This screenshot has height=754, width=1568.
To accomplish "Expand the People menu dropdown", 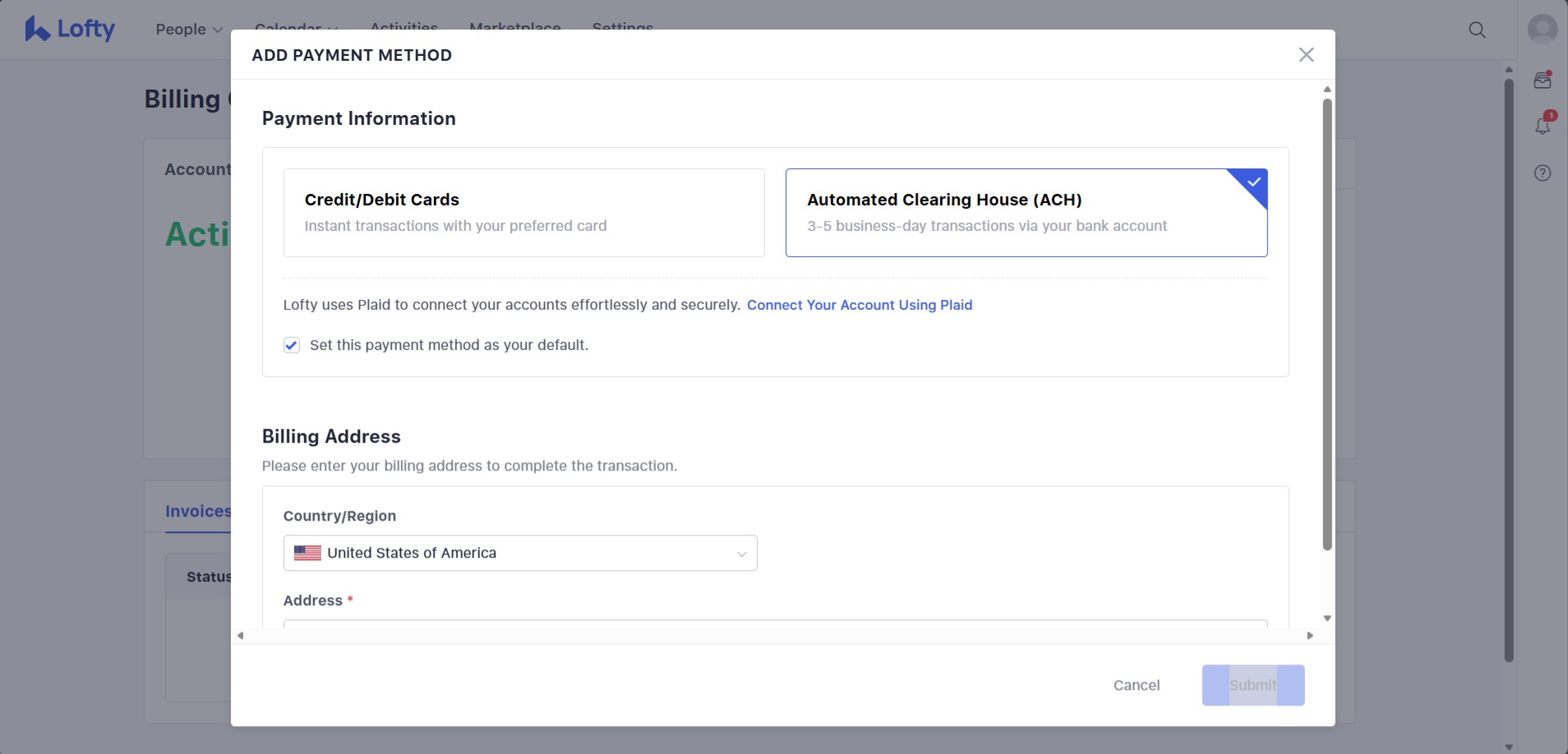I will coord(189,30).
